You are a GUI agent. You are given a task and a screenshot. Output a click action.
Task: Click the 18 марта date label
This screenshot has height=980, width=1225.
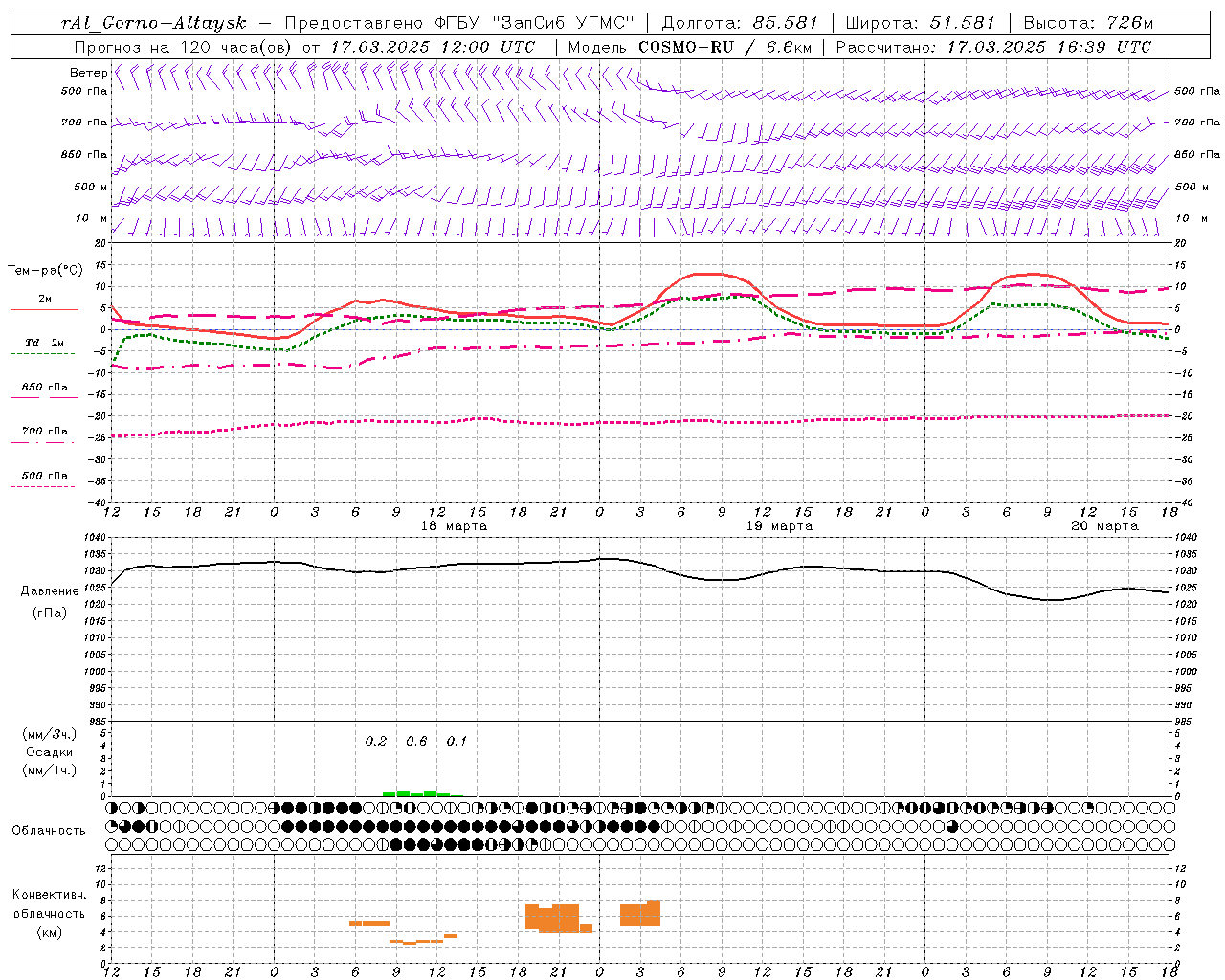454,526
